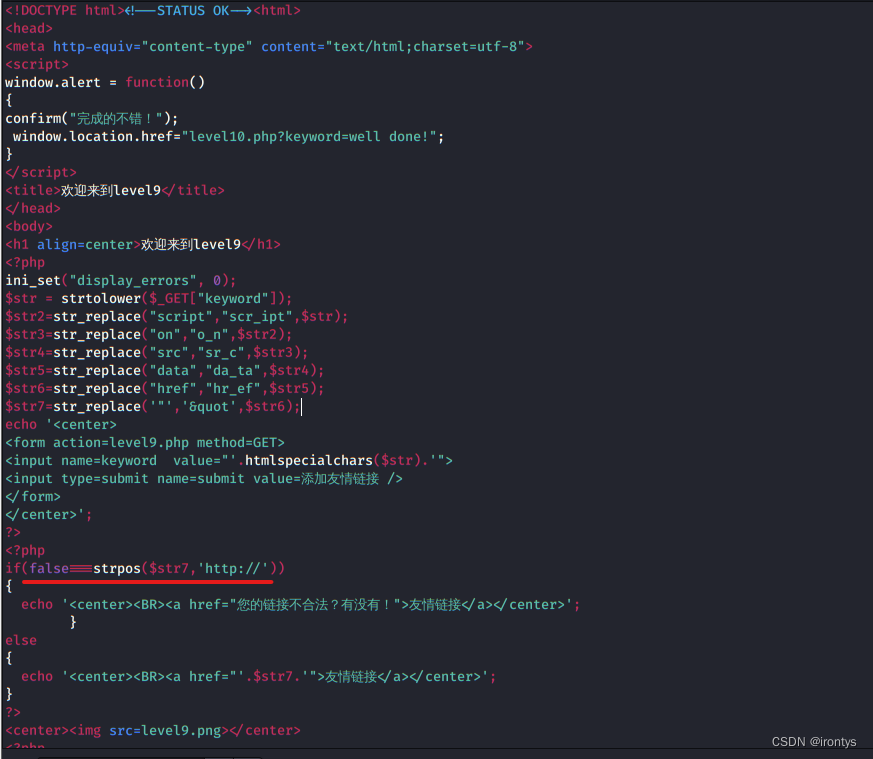Select the opening <head> tag line
Viewport: 873px width, 759px height.
coord(29,28)
